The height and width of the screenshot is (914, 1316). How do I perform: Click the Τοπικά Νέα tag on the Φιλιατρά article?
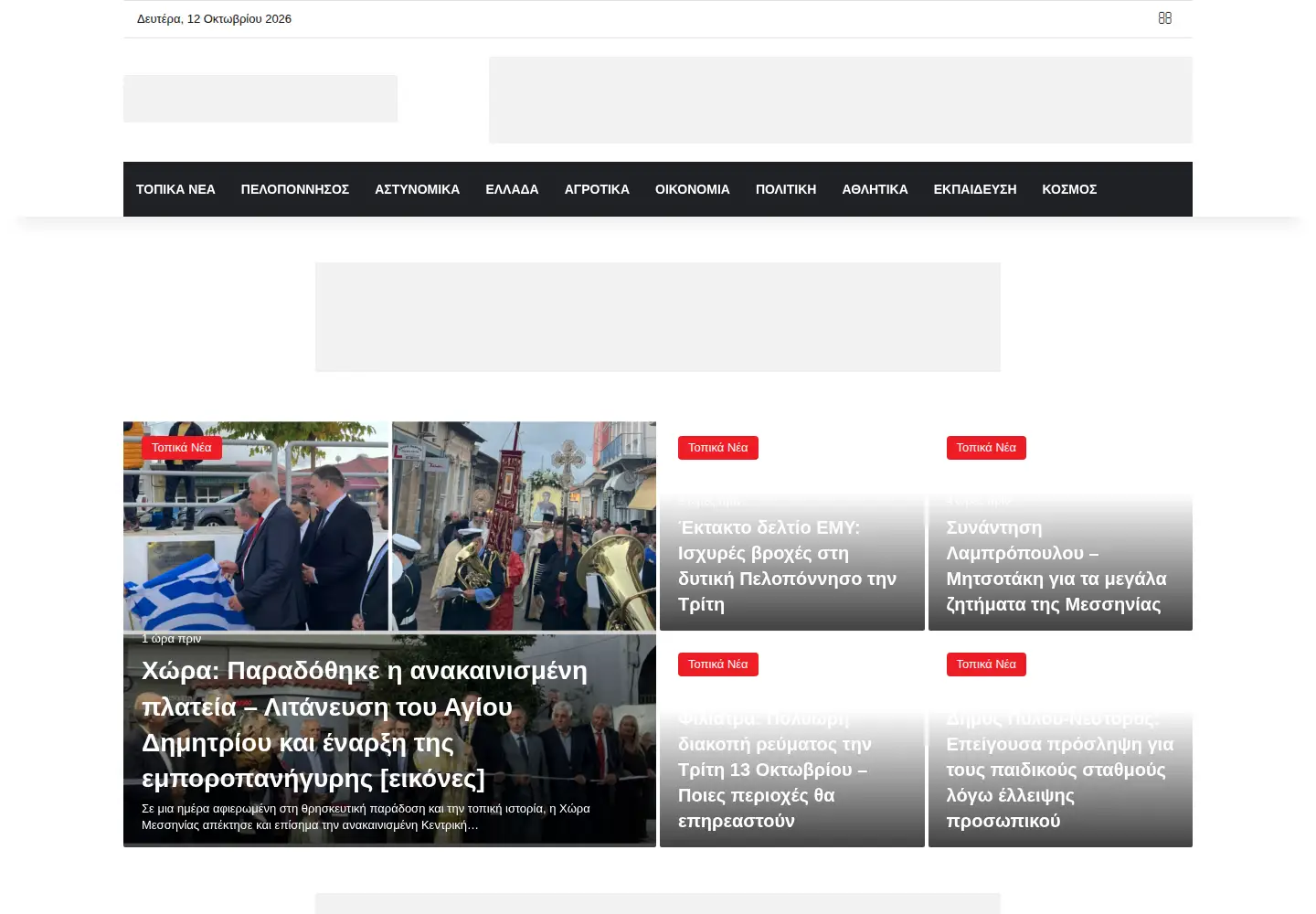[718, 664]
